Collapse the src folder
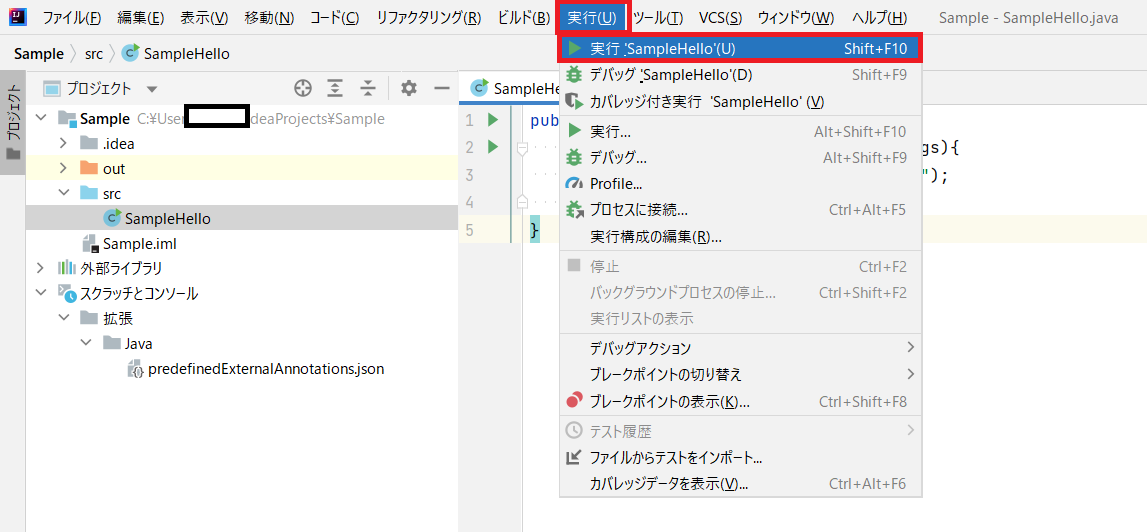The image size is (1147, 532). [x=63, y=193]
